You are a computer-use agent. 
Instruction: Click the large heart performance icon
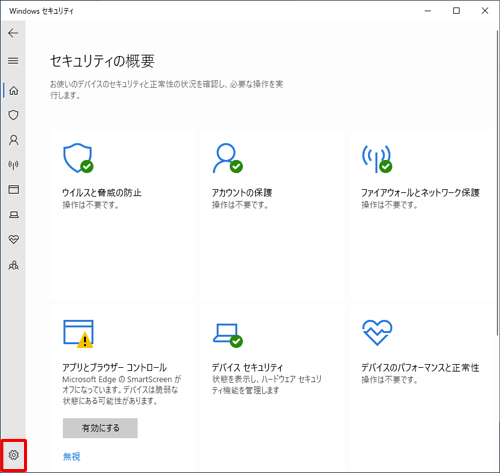point(377,333)
